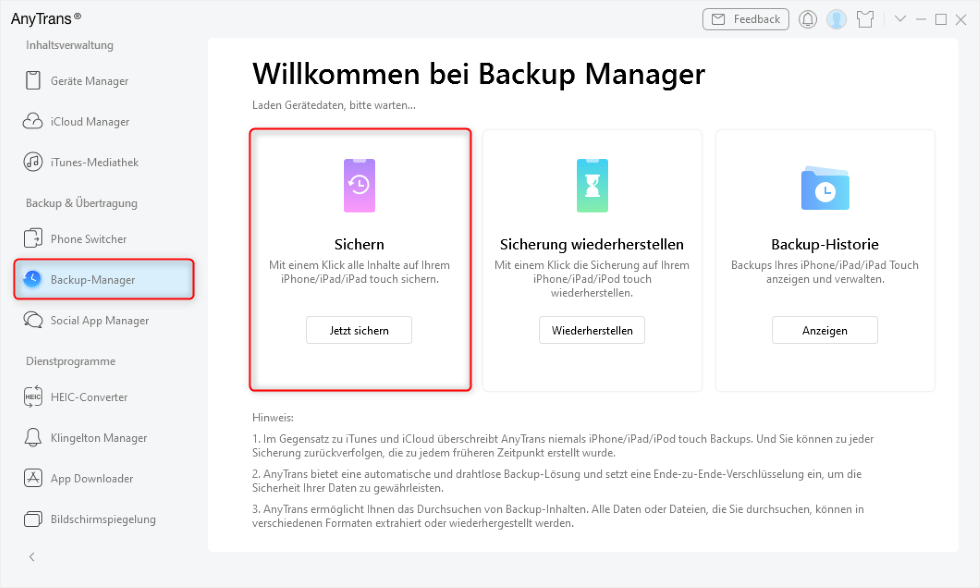The height and width of the screenshot is (588, 980).
Task: Click the Wiederherstellen button
Action: [x=592, y=330]
